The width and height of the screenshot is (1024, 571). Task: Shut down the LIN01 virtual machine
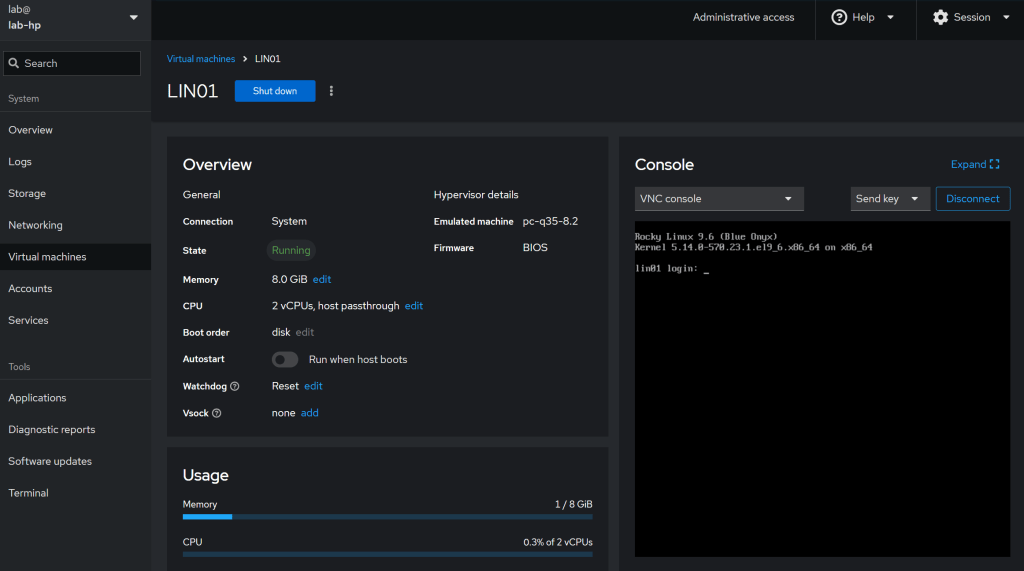275,91
